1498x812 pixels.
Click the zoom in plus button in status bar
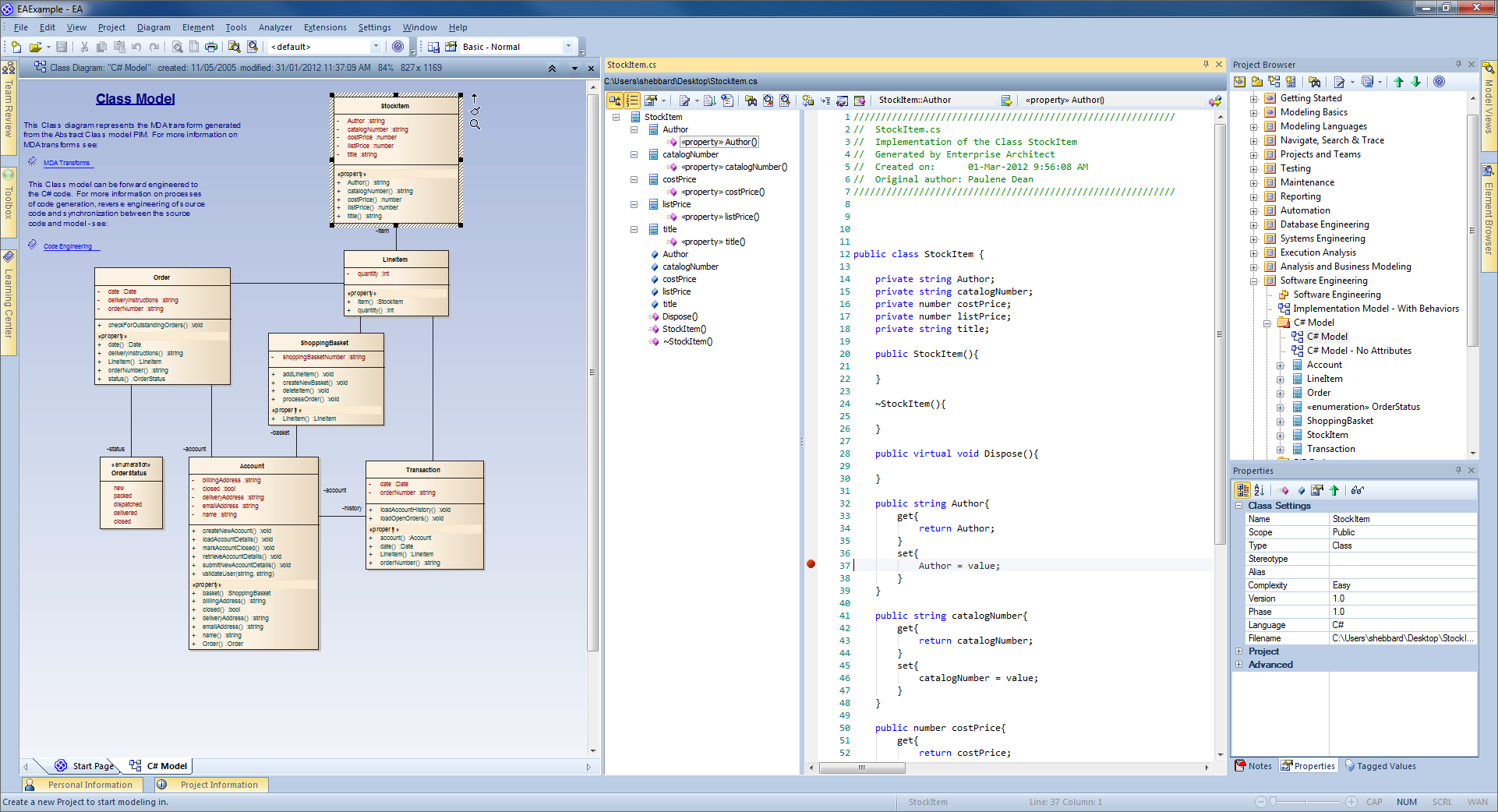click(x=1351, y=802)
